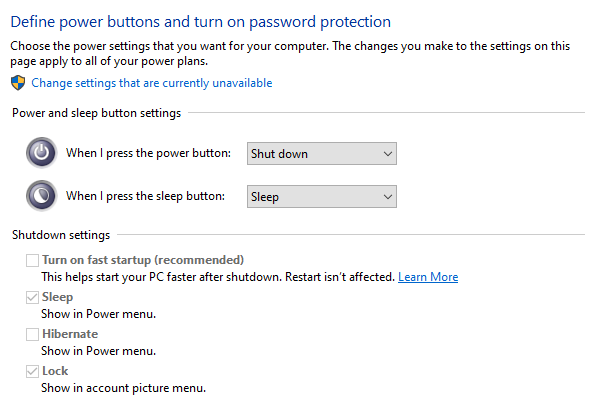Open Change settings that are currently unavailable
This screenshot has height=418, width=616.
click(152, 83)
